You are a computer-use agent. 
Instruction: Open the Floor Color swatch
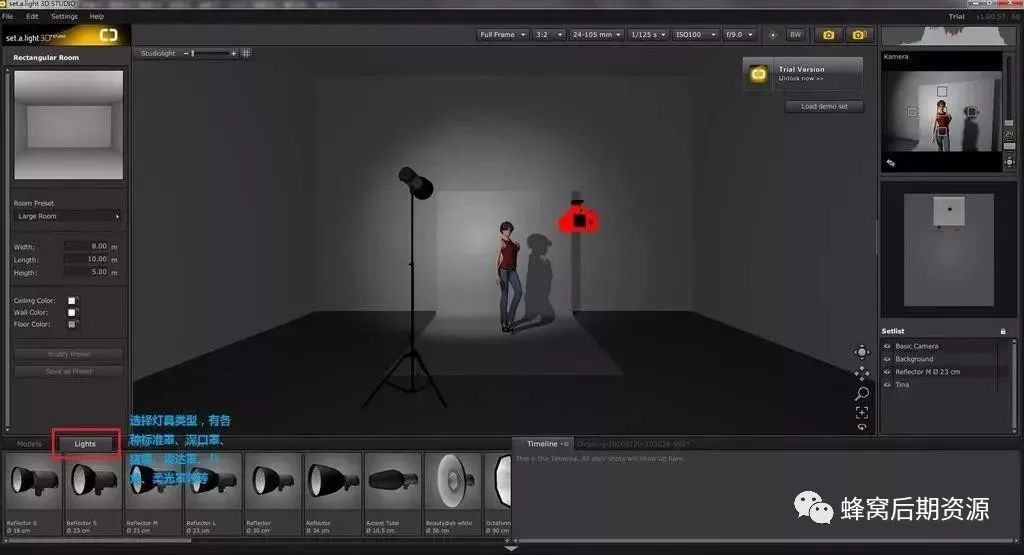pyautogui.click(x=72, y=324)
